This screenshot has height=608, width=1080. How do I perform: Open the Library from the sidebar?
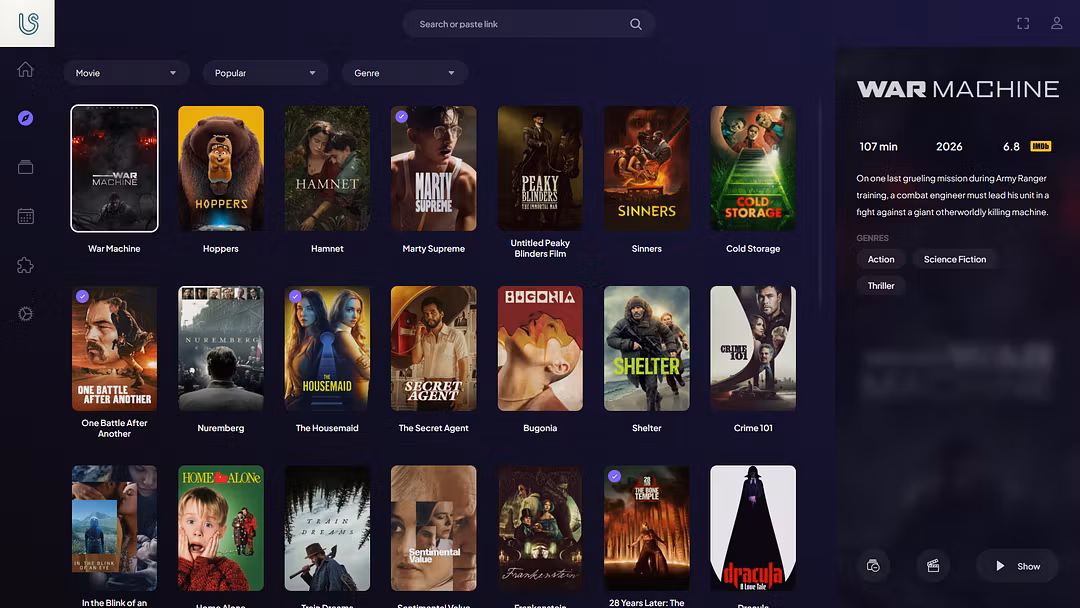coord(26,167)
